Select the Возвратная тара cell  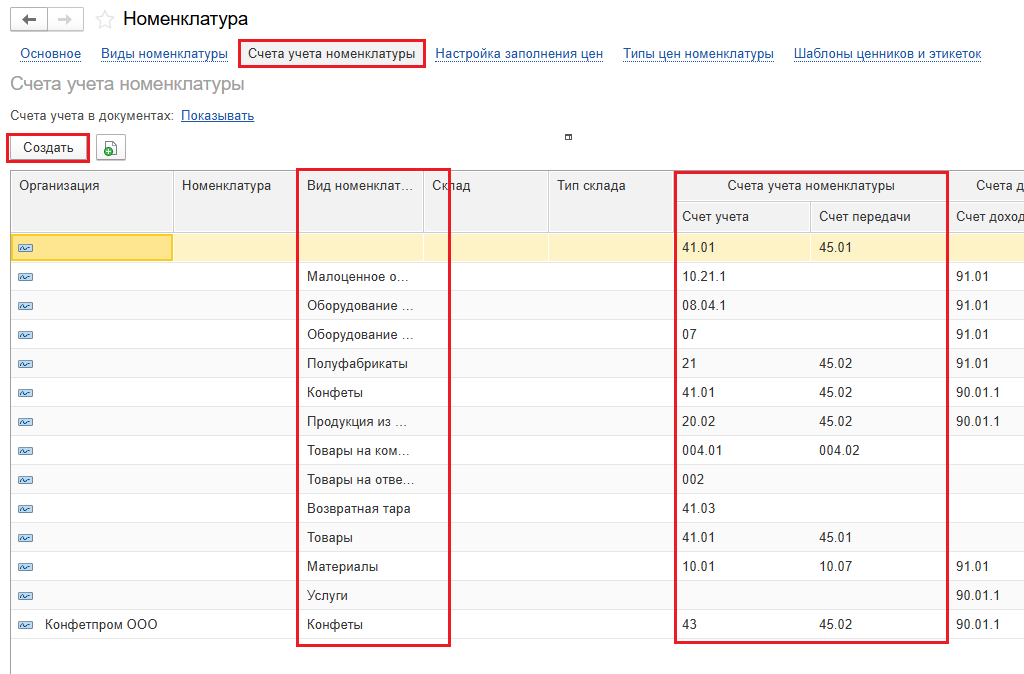point(361,509)
